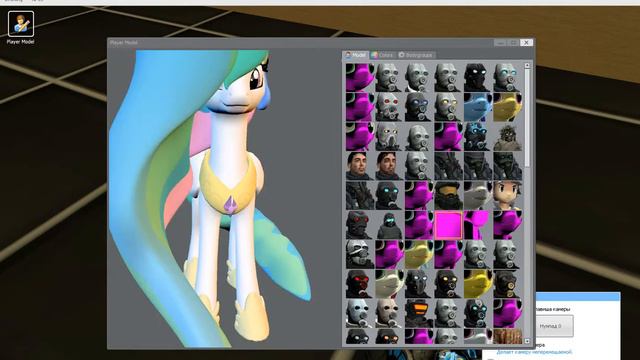
Task: Select brown gas mask with gold filters
Action: click(x=507, y=283)
